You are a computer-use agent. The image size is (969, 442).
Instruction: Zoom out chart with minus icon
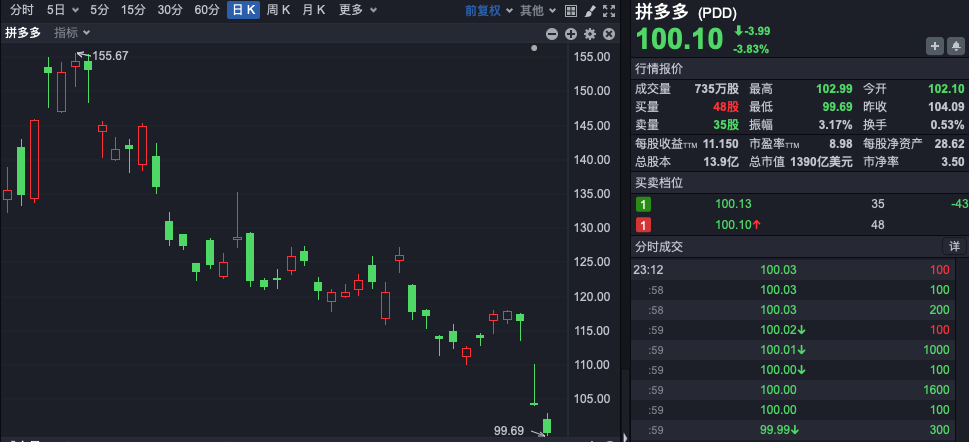click(551, 34)
